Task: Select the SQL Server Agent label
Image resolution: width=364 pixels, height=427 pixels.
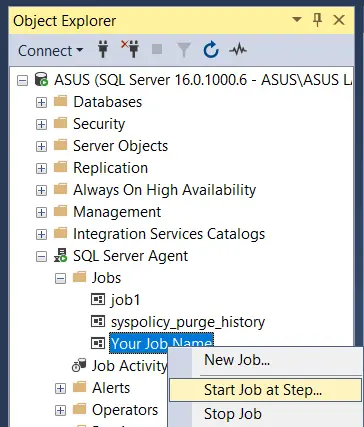Action: pos(130,256)
